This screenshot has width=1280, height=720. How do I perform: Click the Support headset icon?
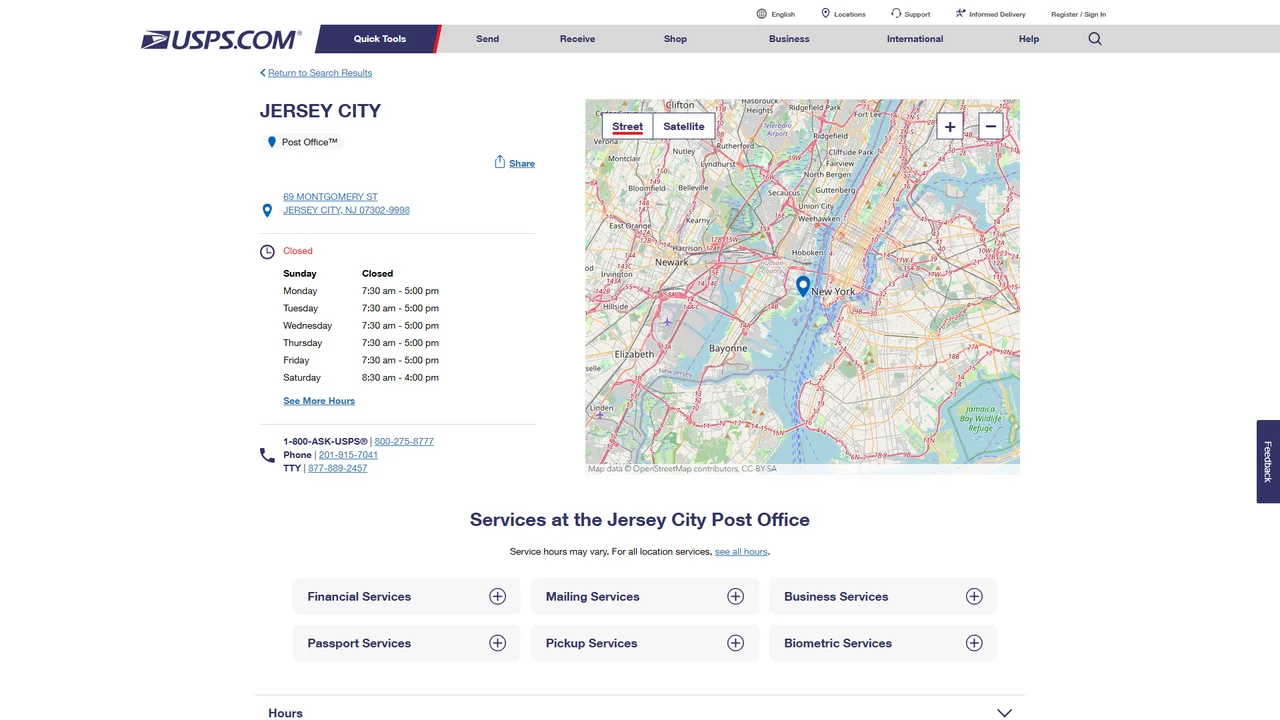pos(896,14)
